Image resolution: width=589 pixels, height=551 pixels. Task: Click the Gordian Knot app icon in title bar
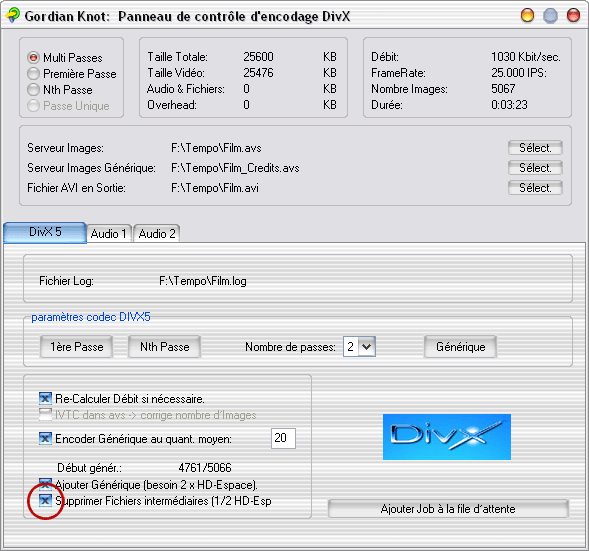[x=13, y=15]
